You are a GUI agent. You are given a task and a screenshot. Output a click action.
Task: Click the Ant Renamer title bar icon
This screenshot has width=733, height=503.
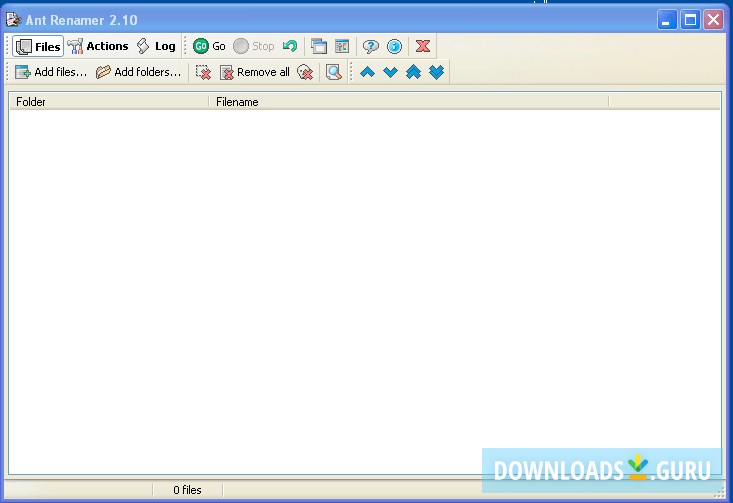pos(14,20)
